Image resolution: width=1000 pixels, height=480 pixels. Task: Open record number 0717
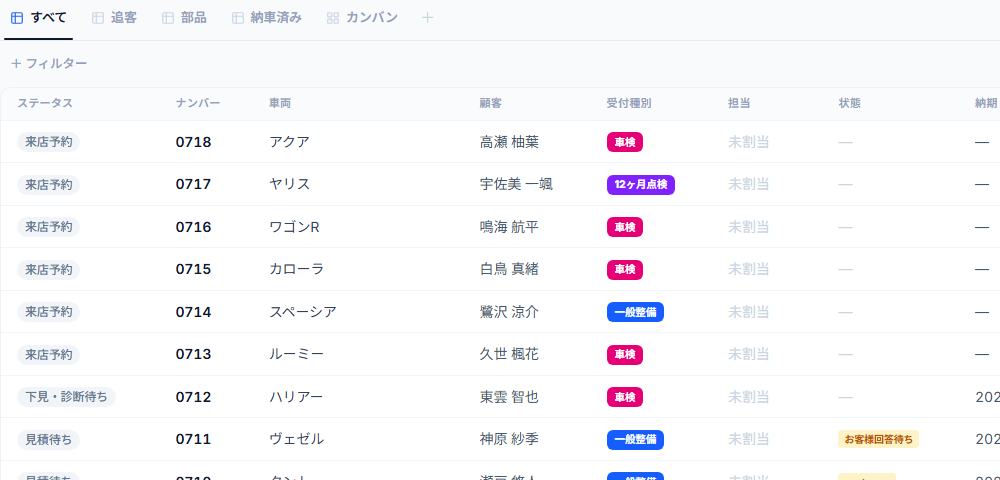[193, 185]
